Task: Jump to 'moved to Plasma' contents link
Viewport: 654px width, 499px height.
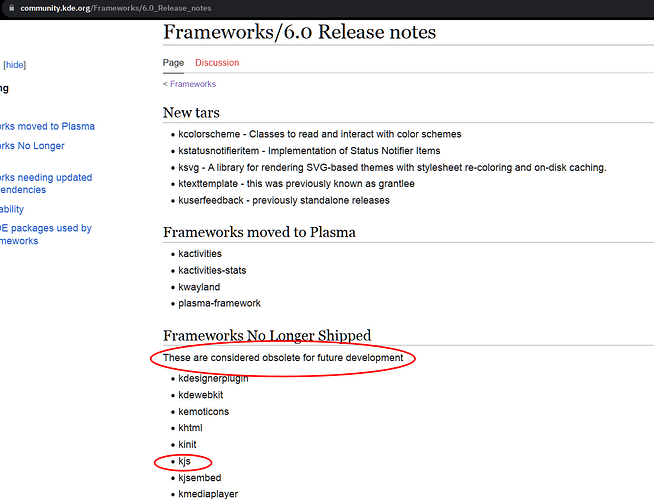Action: [47, 126]
